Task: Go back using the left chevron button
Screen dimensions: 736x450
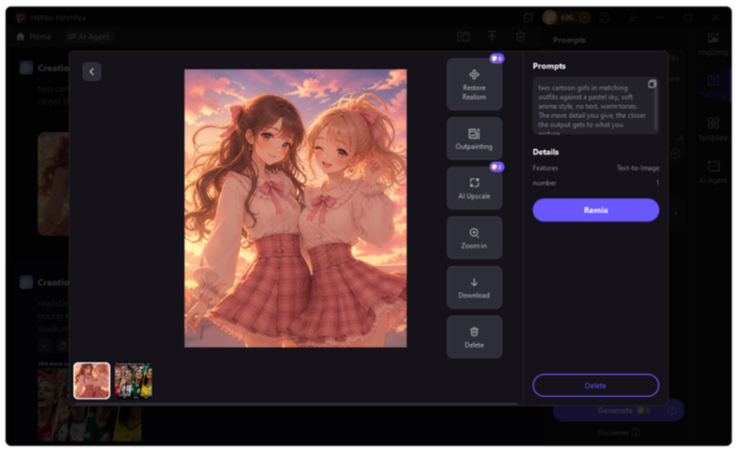Action: (92, 72)
